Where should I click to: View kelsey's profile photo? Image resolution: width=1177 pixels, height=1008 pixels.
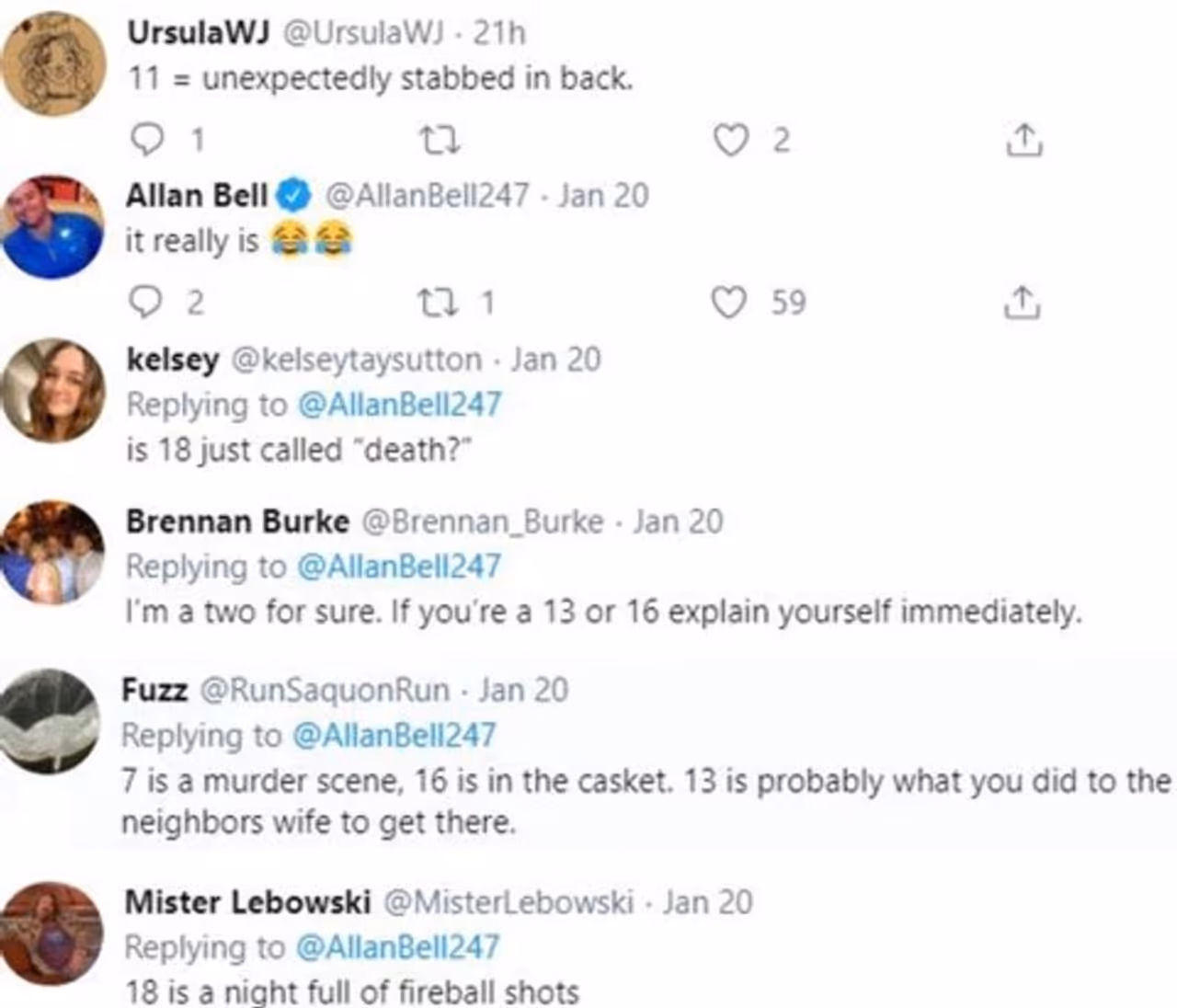tap(53, 390)
